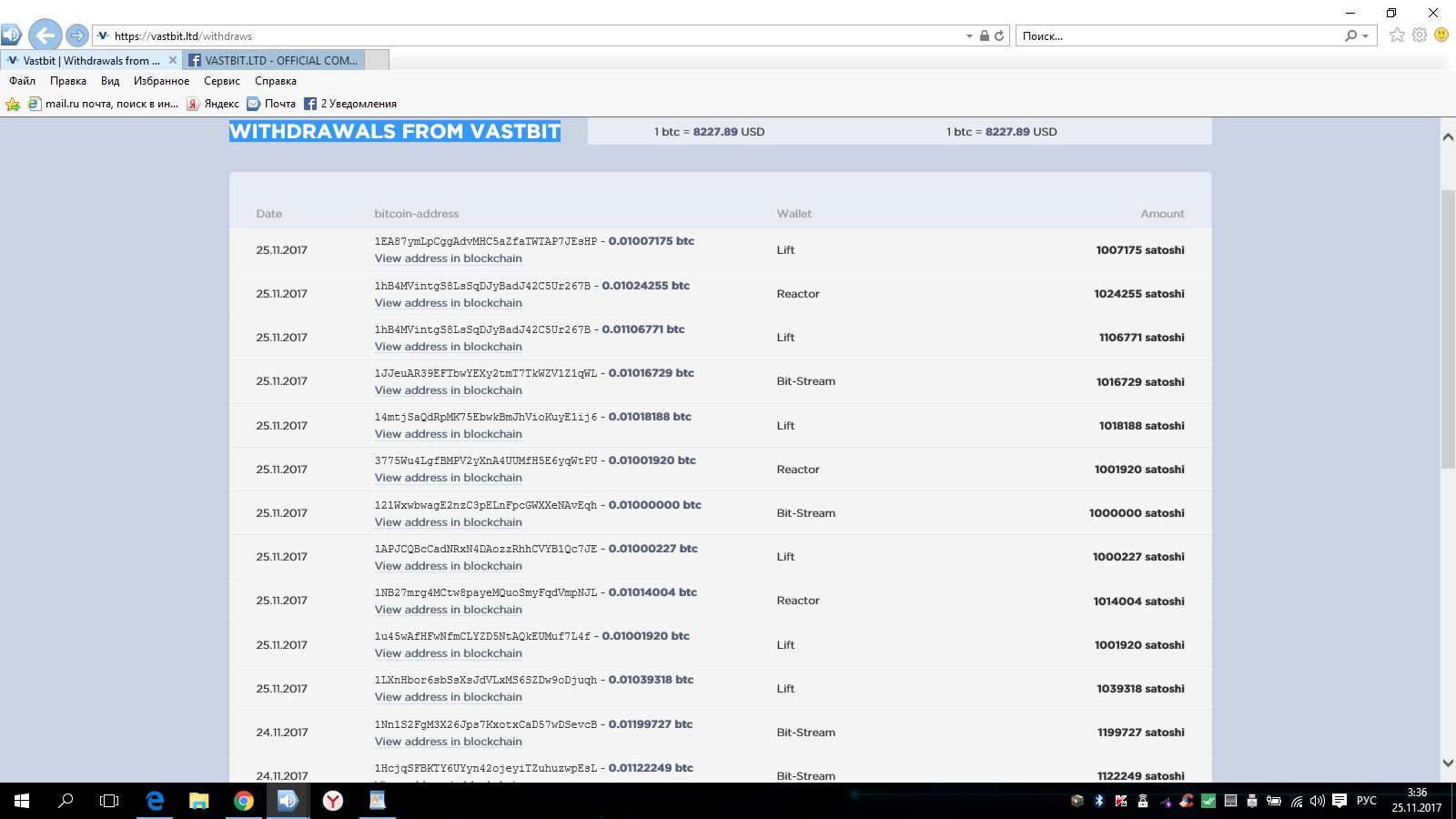Click the new tab button
Screen dimensions: 1456x819
[x=377, y=60]
